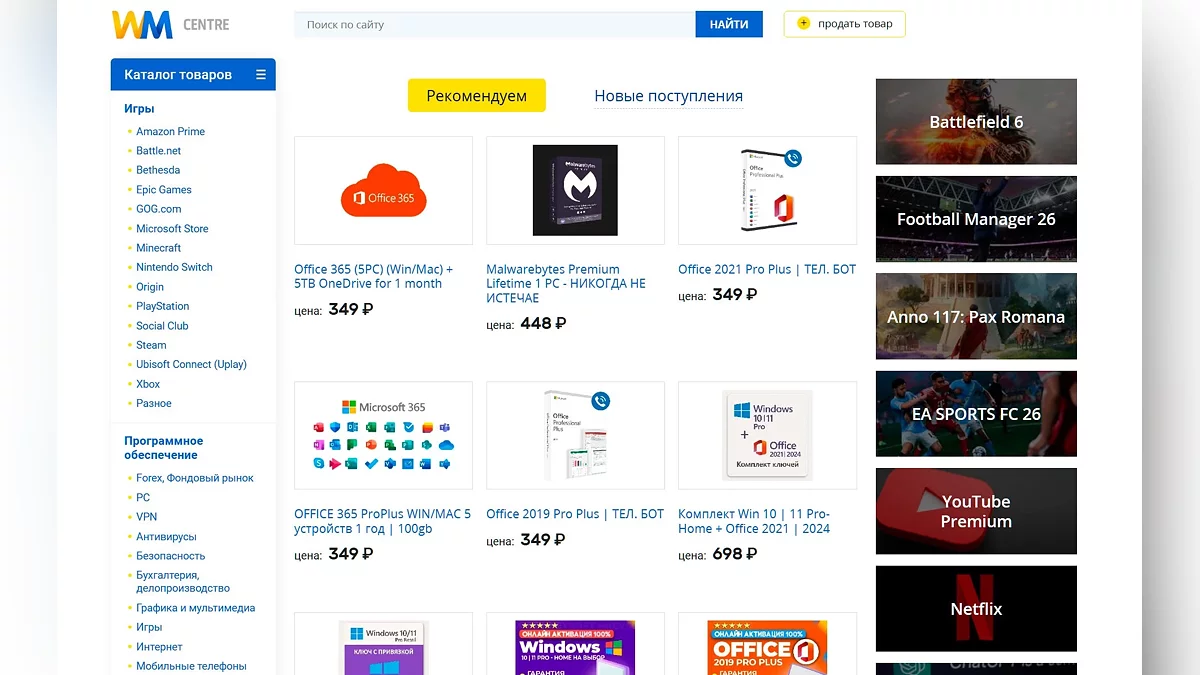The width and height of the screenshot is (1200, 675).
Task: Open Malwarebytes Premium Lifetime 1 PC title
Action: coord(566,284)
